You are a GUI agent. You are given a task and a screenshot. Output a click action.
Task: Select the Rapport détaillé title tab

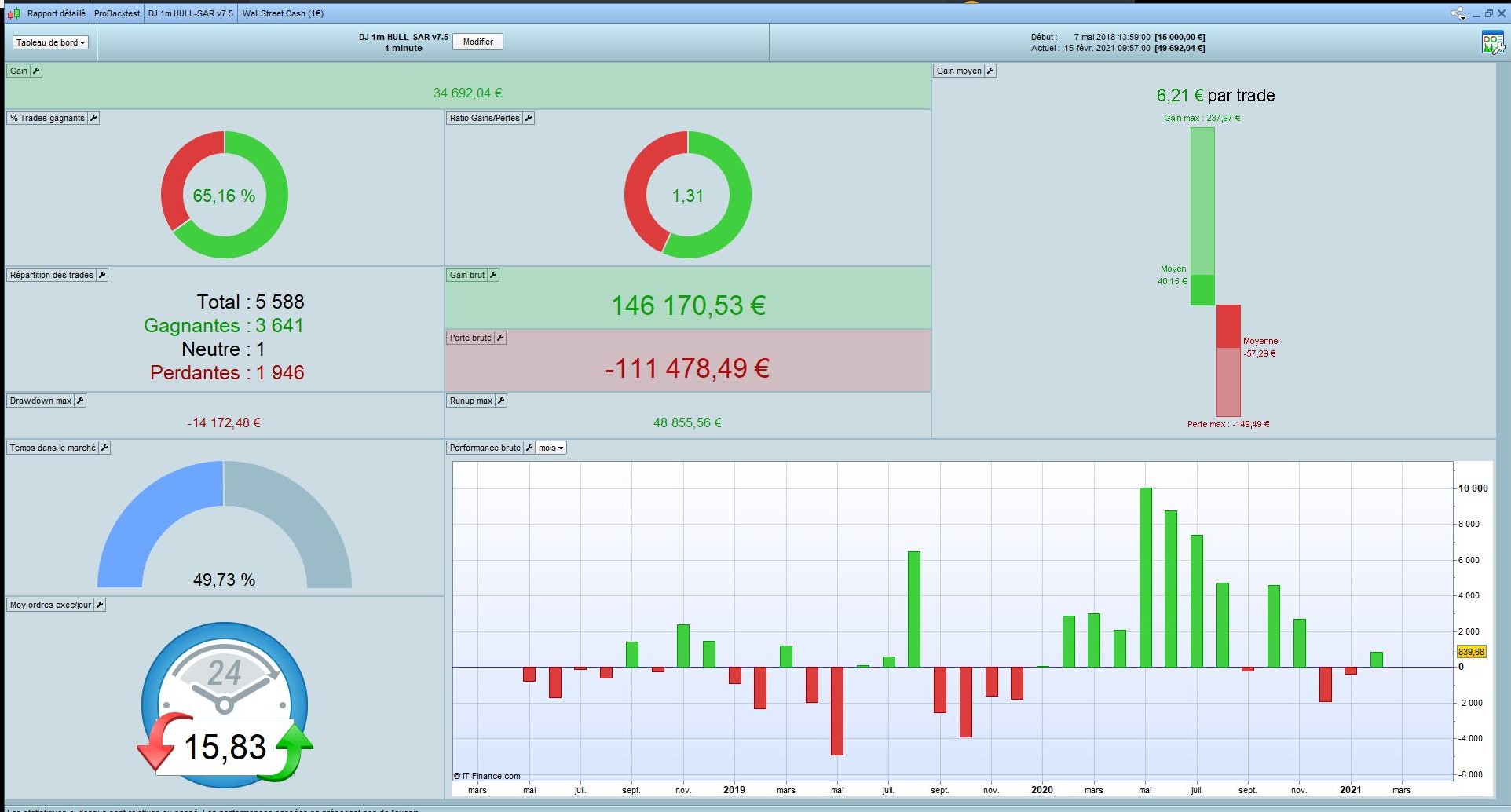[57, 13]
